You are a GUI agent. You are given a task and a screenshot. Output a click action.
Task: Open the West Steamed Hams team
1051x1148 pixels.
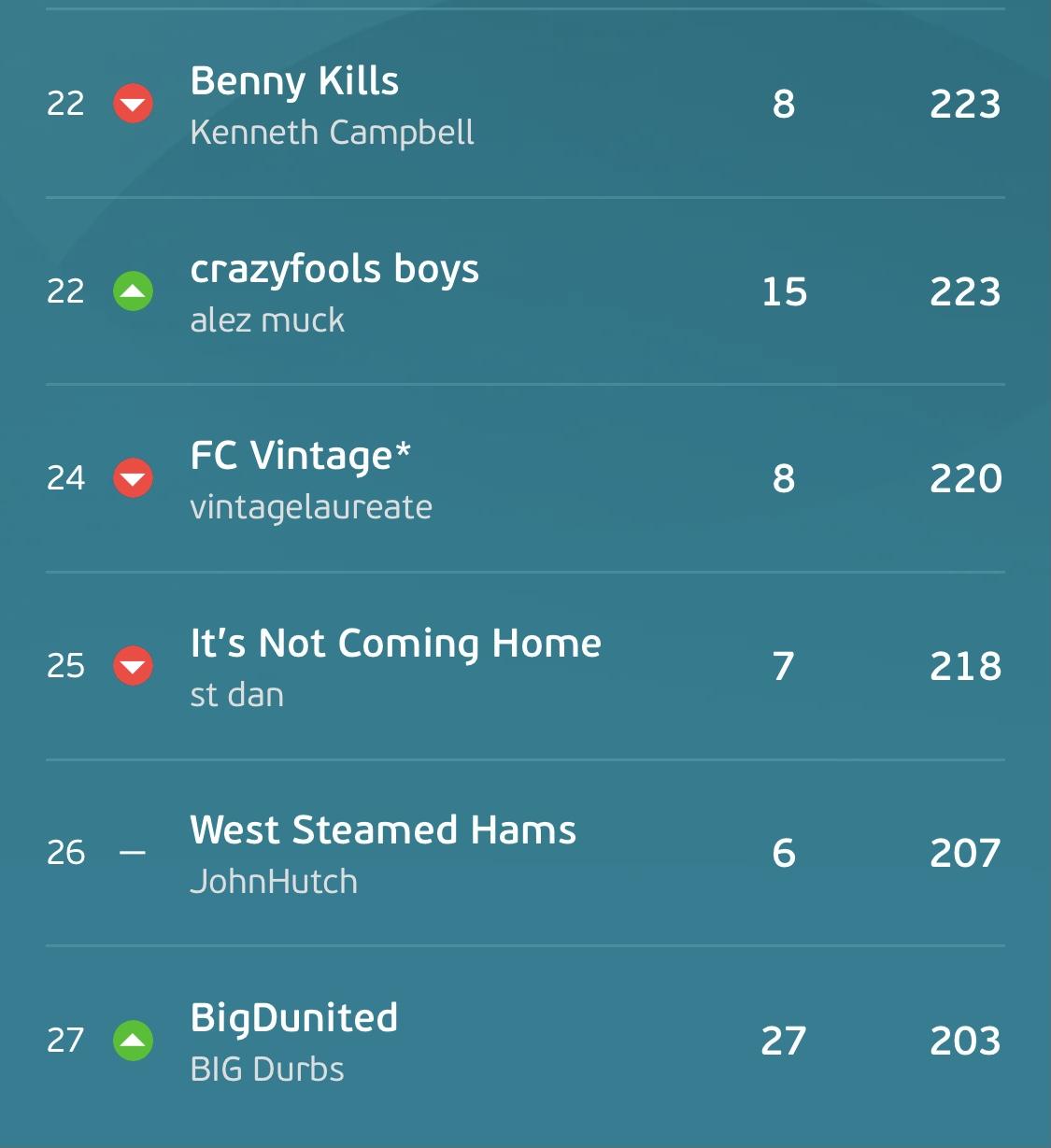(x=383, y=830)
